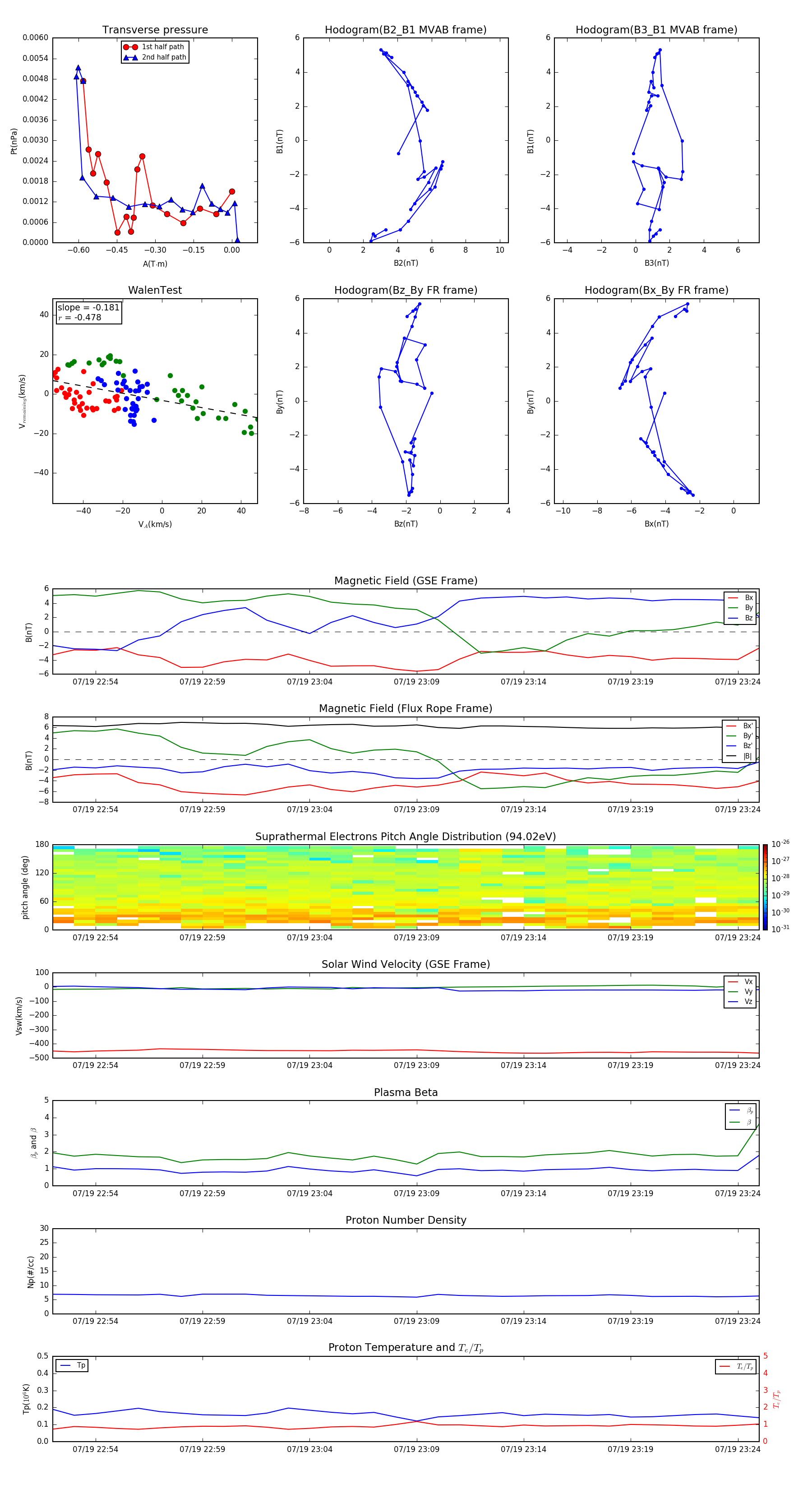Click the "Np(#/cc)" axis label
This screenshot has height=1489, width=812.
coord(31,1272)
